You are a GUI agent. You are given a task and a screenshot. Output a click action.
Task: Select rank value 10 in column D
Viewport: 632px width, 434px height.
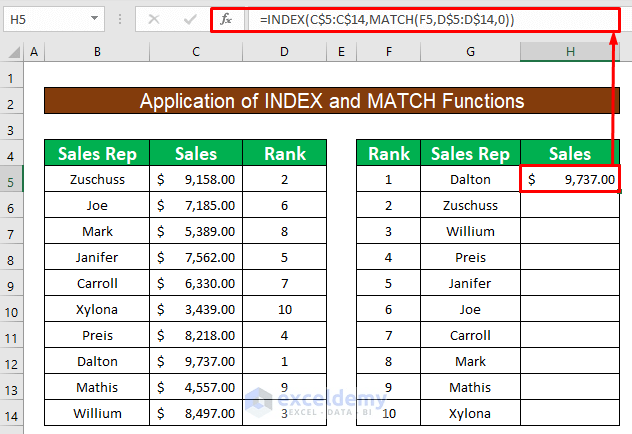click(285, 309)
